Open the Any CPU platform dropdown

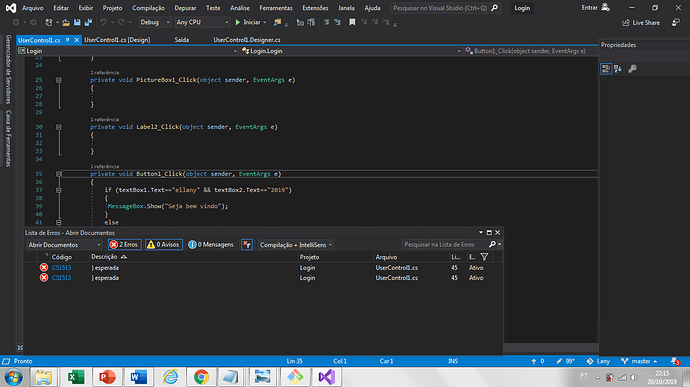[x=202, y=22]
